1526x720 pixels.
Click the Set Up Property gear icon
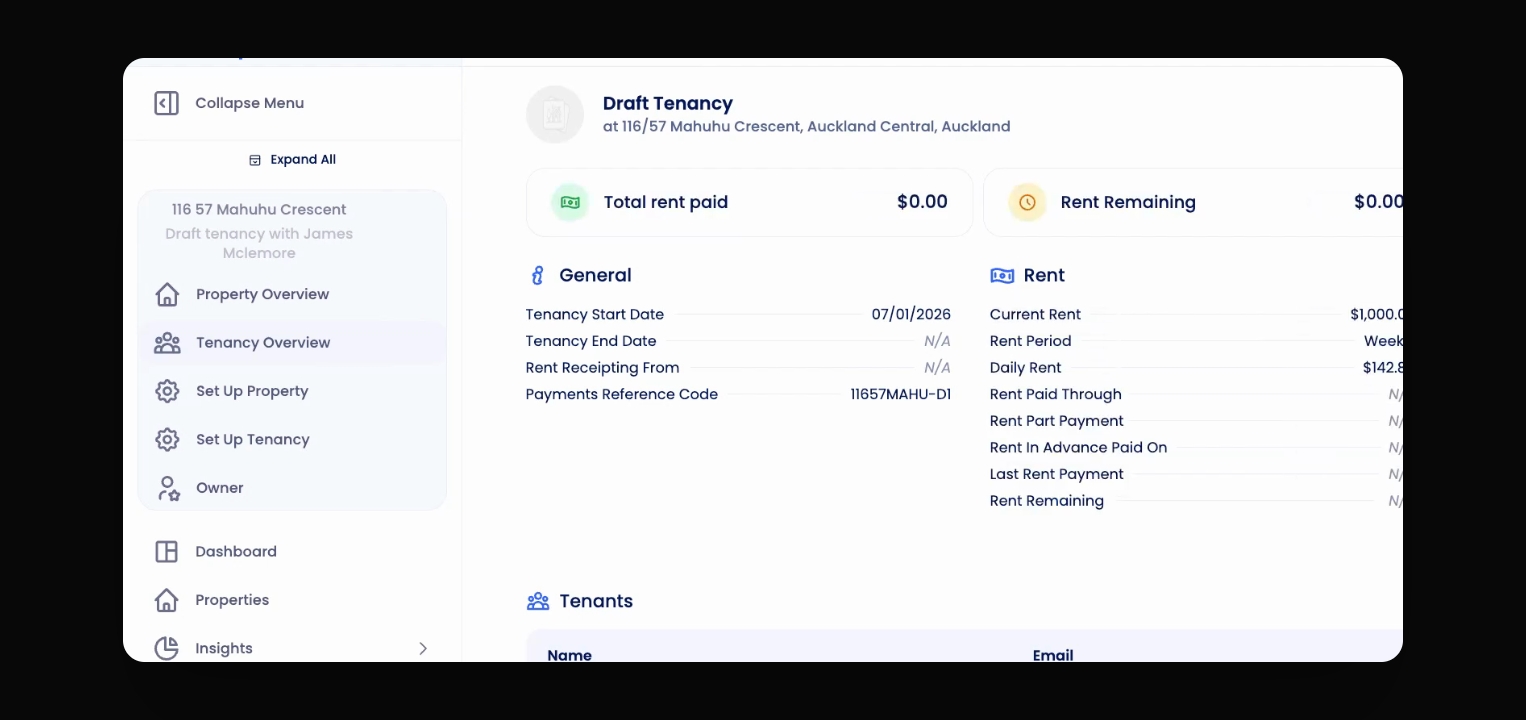pyautogui.click(x=167, y=391)
